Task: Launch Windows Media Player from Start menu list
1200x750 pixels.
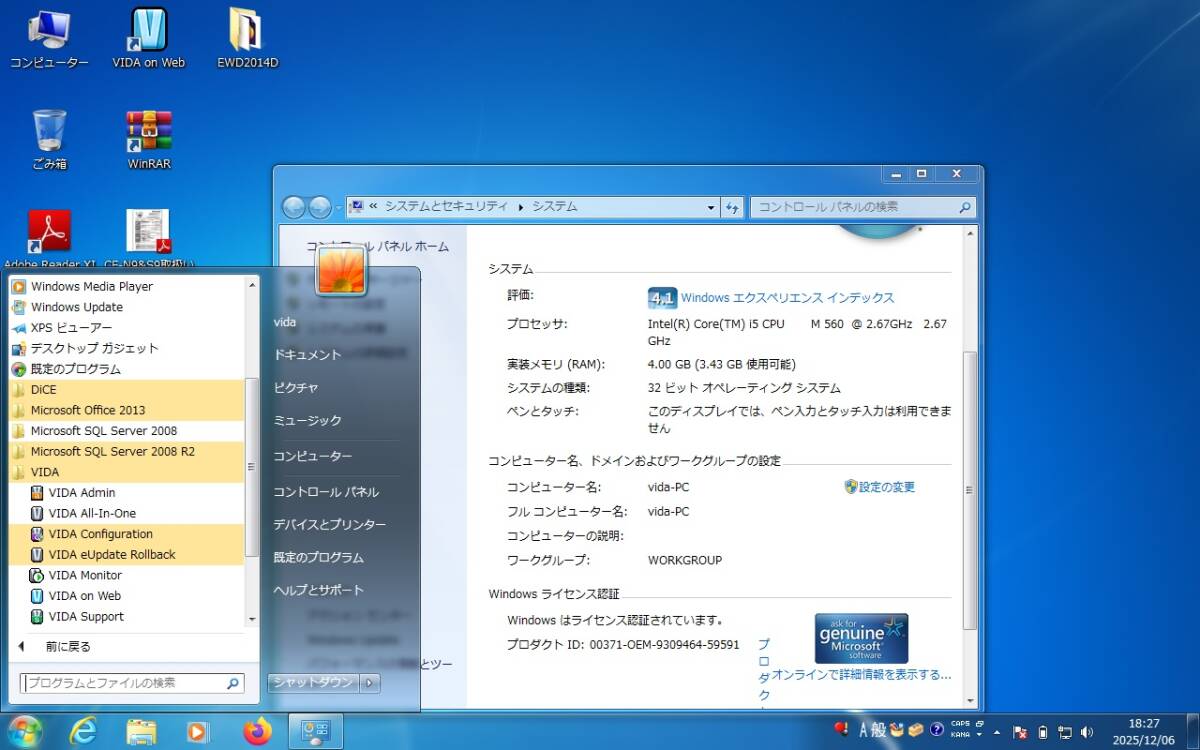Action: pos(127,286)
